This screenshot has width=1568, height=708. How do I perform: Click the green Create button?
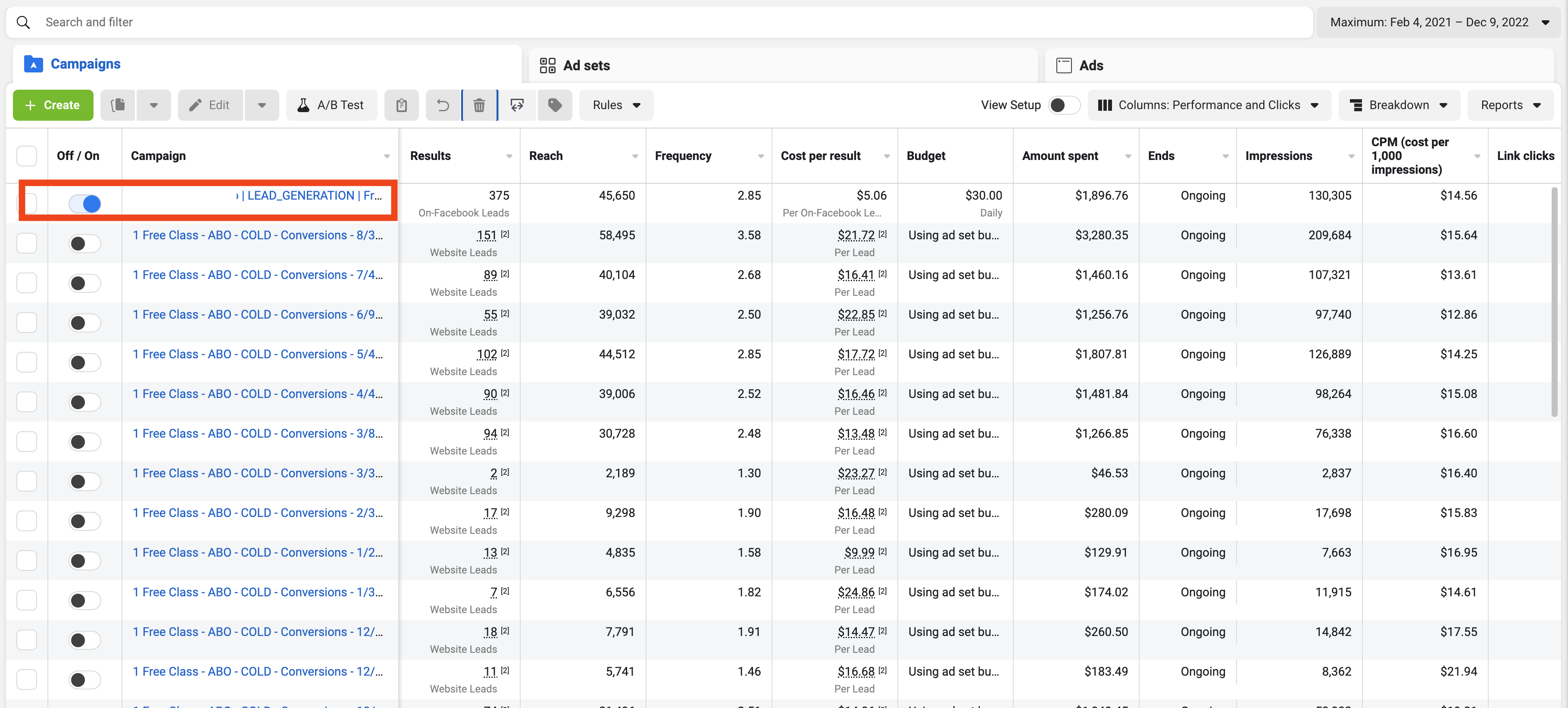[53, 105]
